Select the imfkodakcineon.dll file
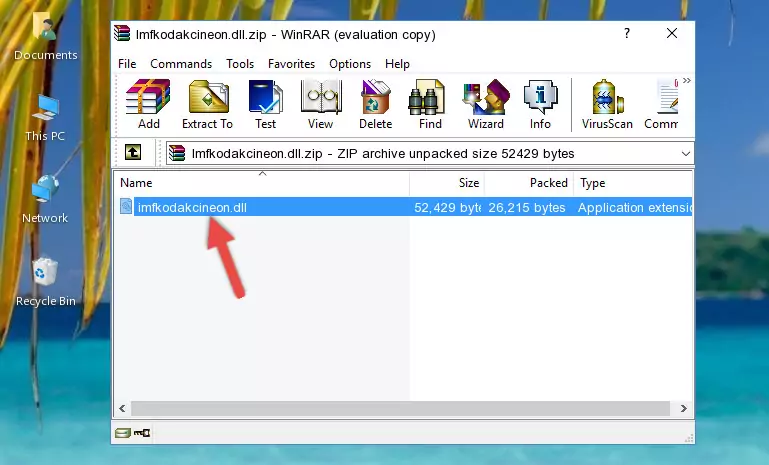The image size is (769, 465). pyautogui.click(x=192, y=207)
